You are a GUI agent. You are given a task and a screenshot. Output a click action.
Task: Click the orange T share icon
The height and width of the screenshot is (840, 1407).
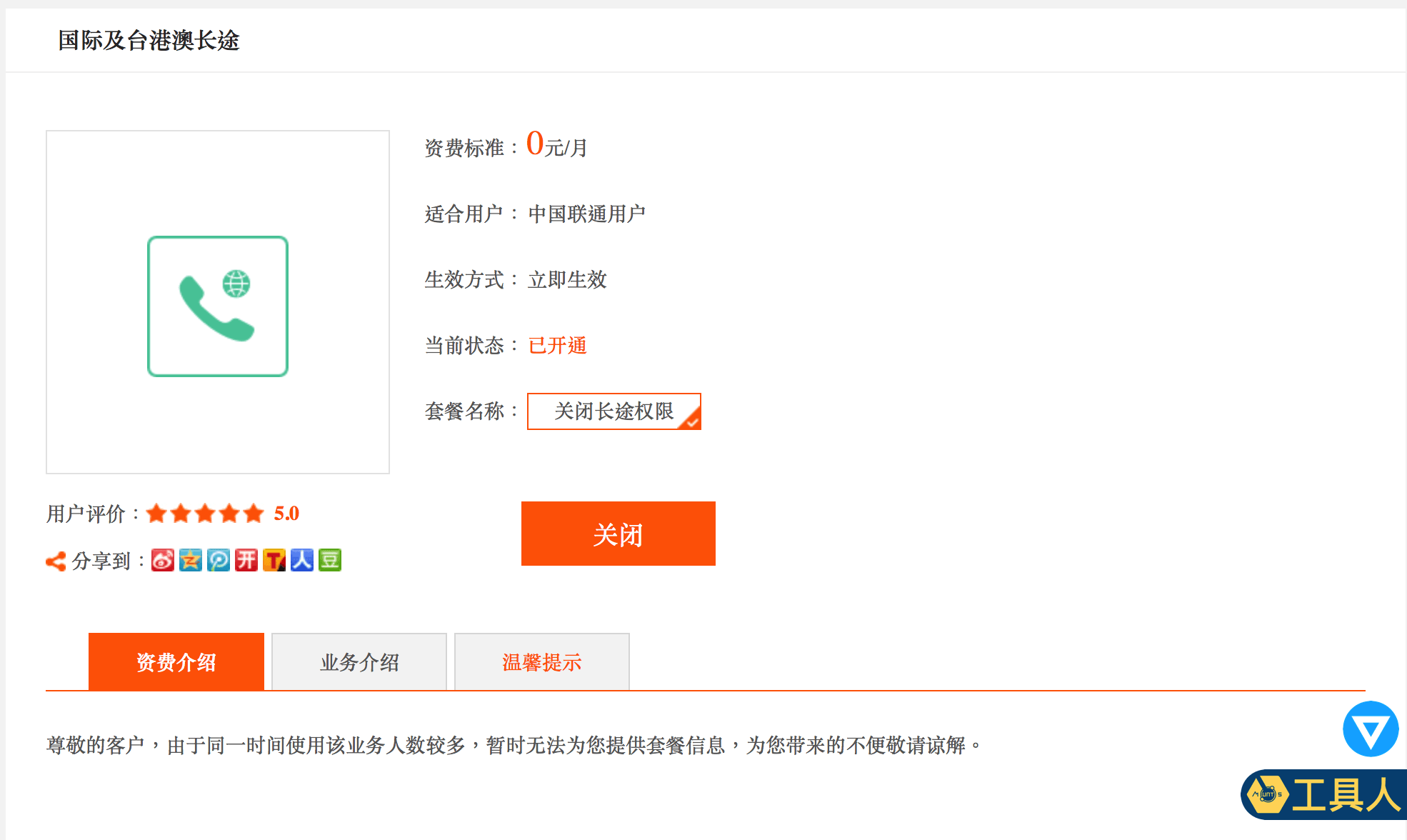coord(274,560)
